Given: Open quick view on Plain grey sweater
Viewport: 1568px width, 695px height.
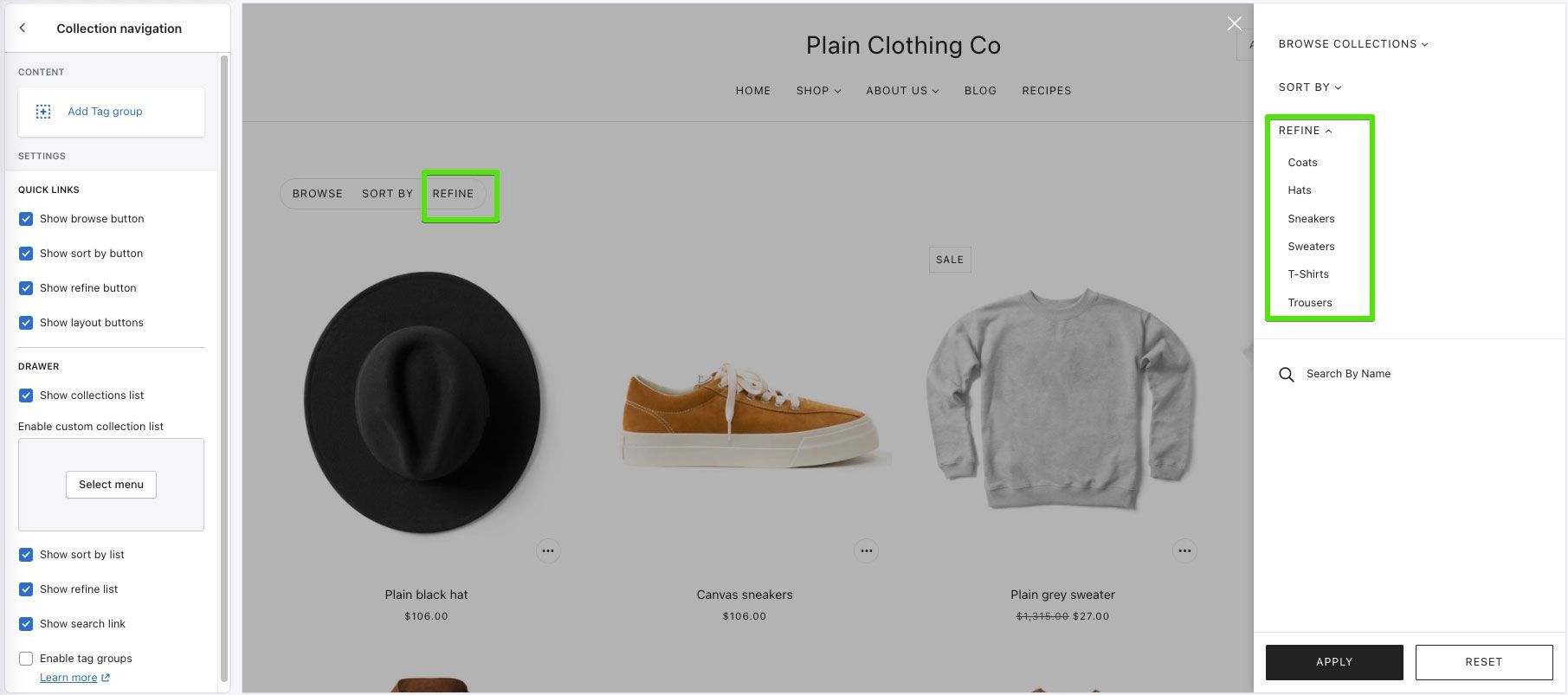Looking at the screenshot, I should tap(1184, 550).
